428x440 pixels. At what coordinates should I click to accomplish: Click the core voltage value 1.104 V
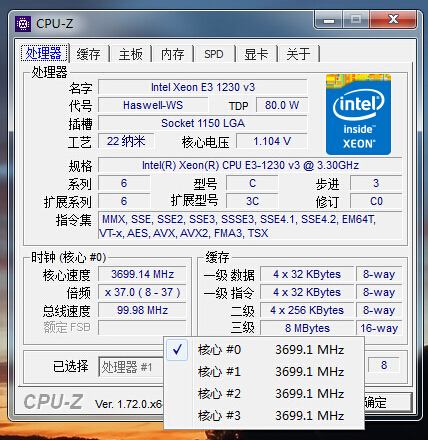coord(272,141)
